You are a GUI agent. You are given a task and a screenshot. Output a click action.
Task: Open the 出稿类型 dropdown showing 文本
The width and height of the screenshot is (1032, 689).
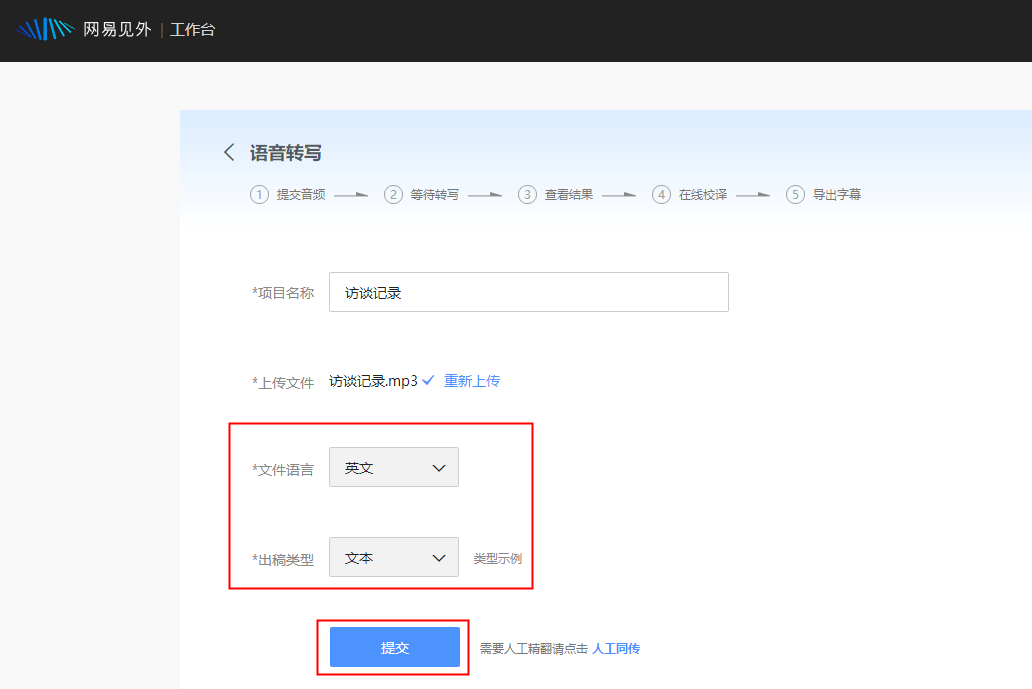pyautogui.click(x=394, y=557)
